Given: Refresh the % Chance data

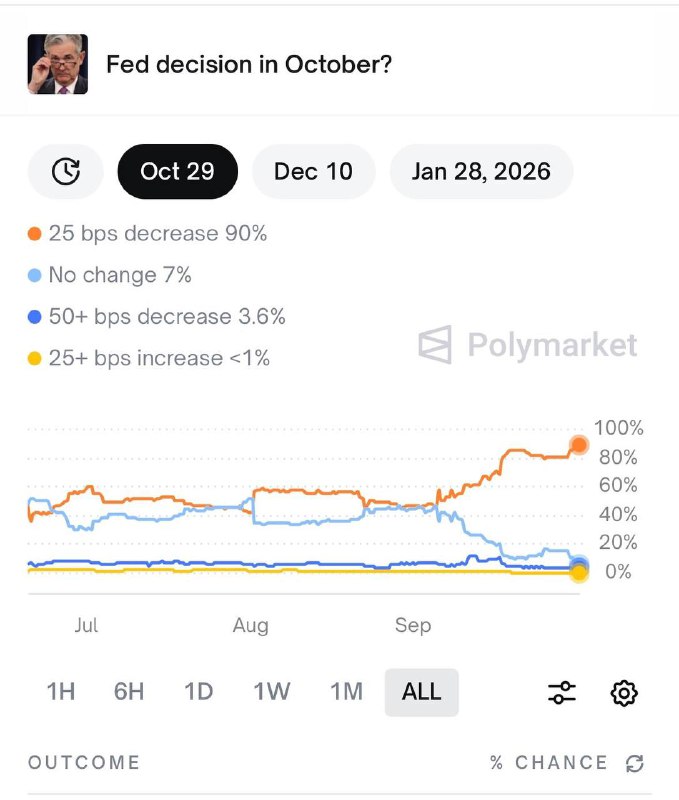Looking at the screenshot, I should [634, 762].
